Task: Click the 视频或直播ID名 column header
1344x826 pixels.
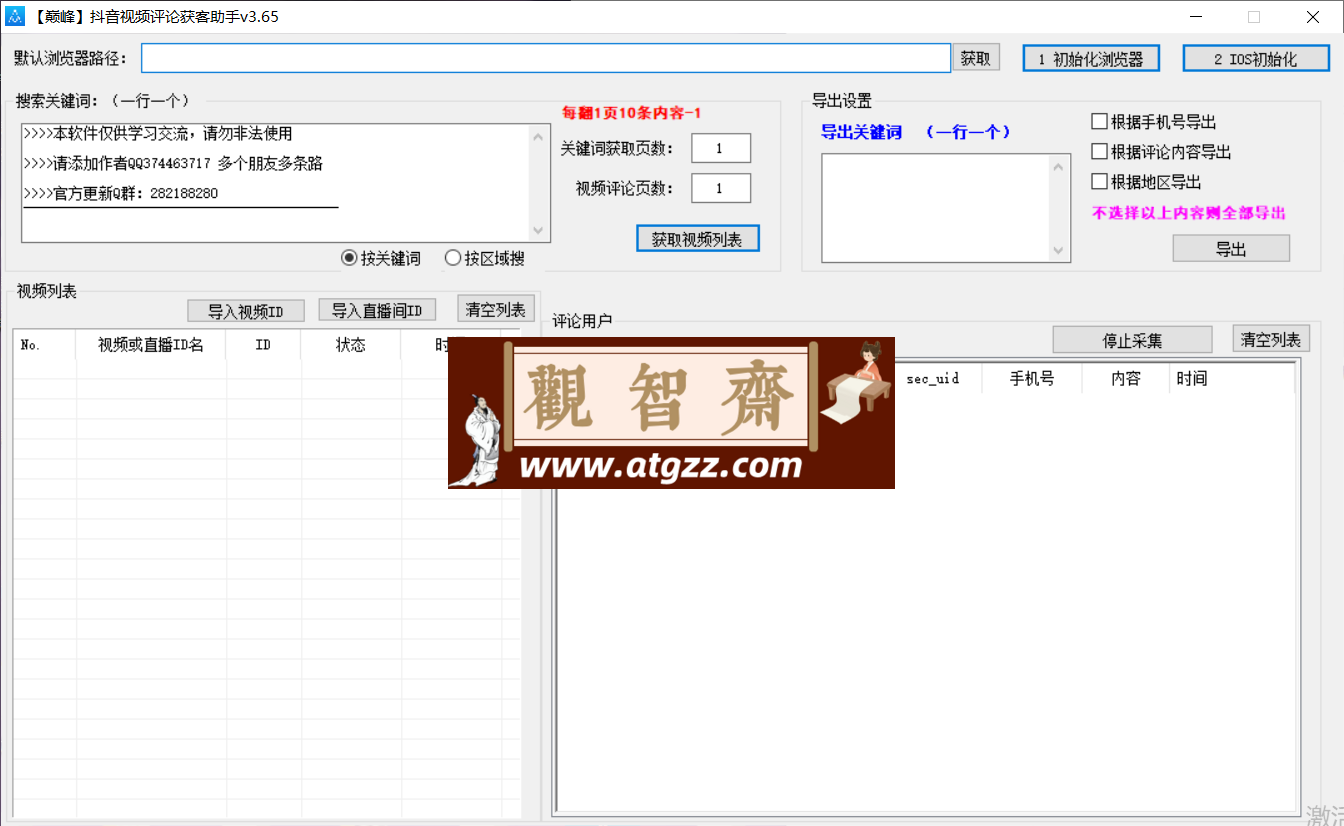Action: point(151,345)
